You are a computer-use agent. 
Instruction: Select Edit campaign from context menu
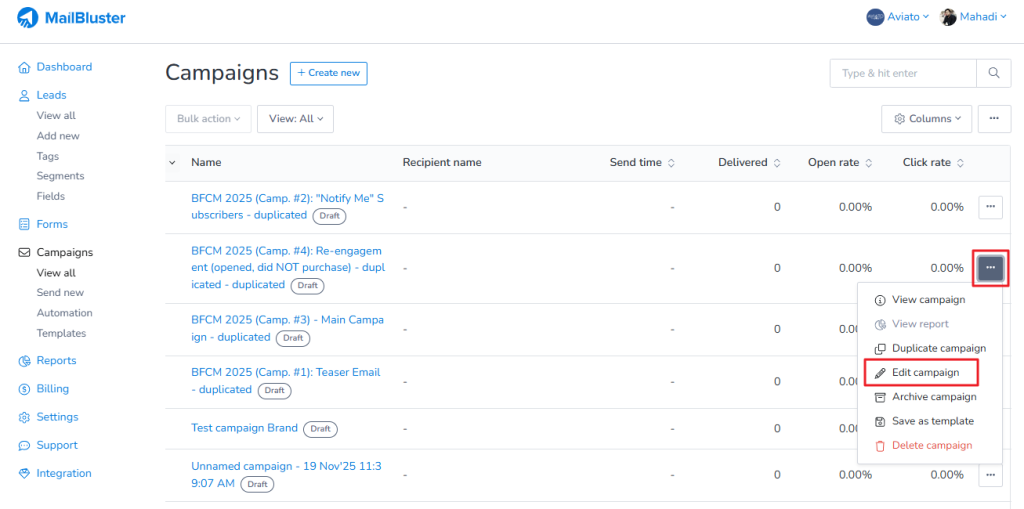click(925, 372)
